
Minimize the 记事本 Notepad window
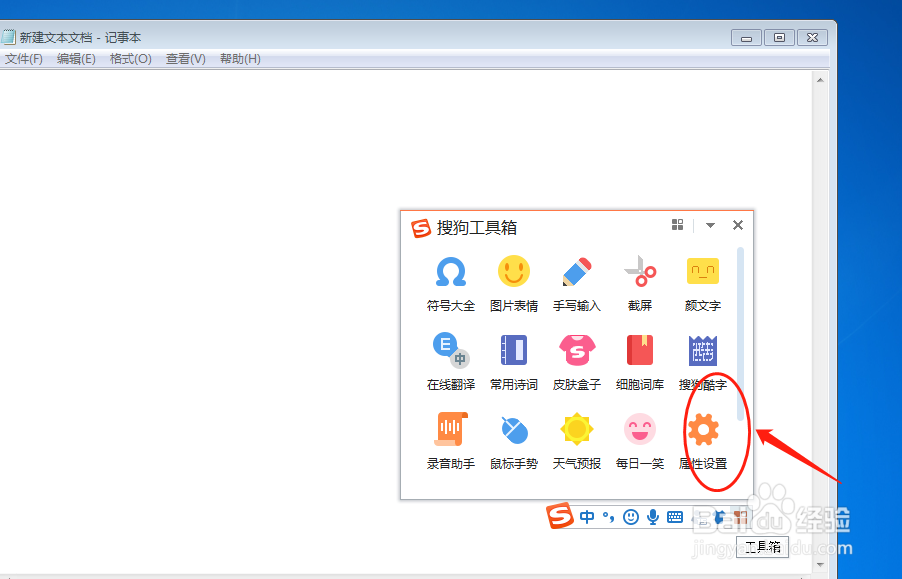point(746,38)
